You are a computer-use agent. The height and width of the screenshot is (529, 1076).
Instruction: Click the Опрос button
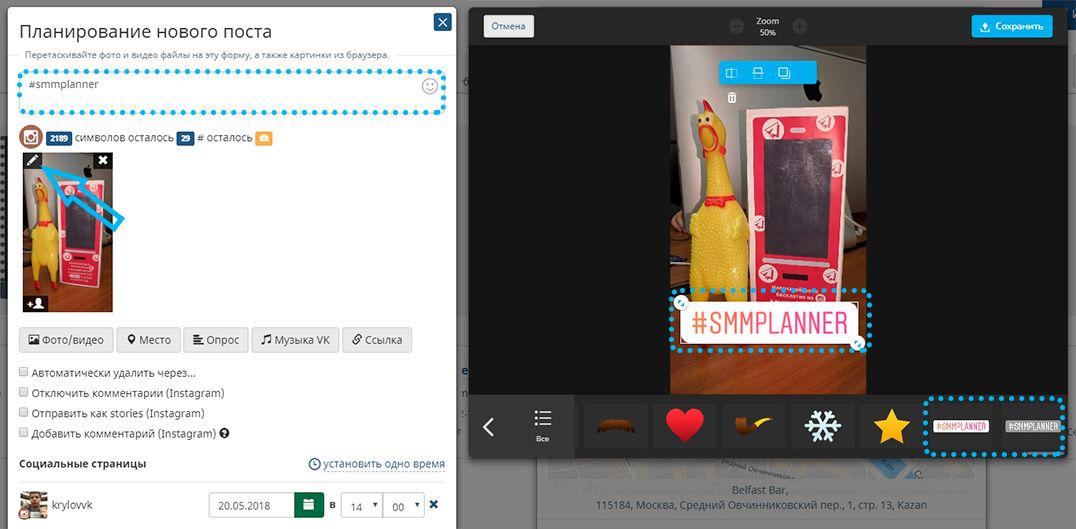215,340
